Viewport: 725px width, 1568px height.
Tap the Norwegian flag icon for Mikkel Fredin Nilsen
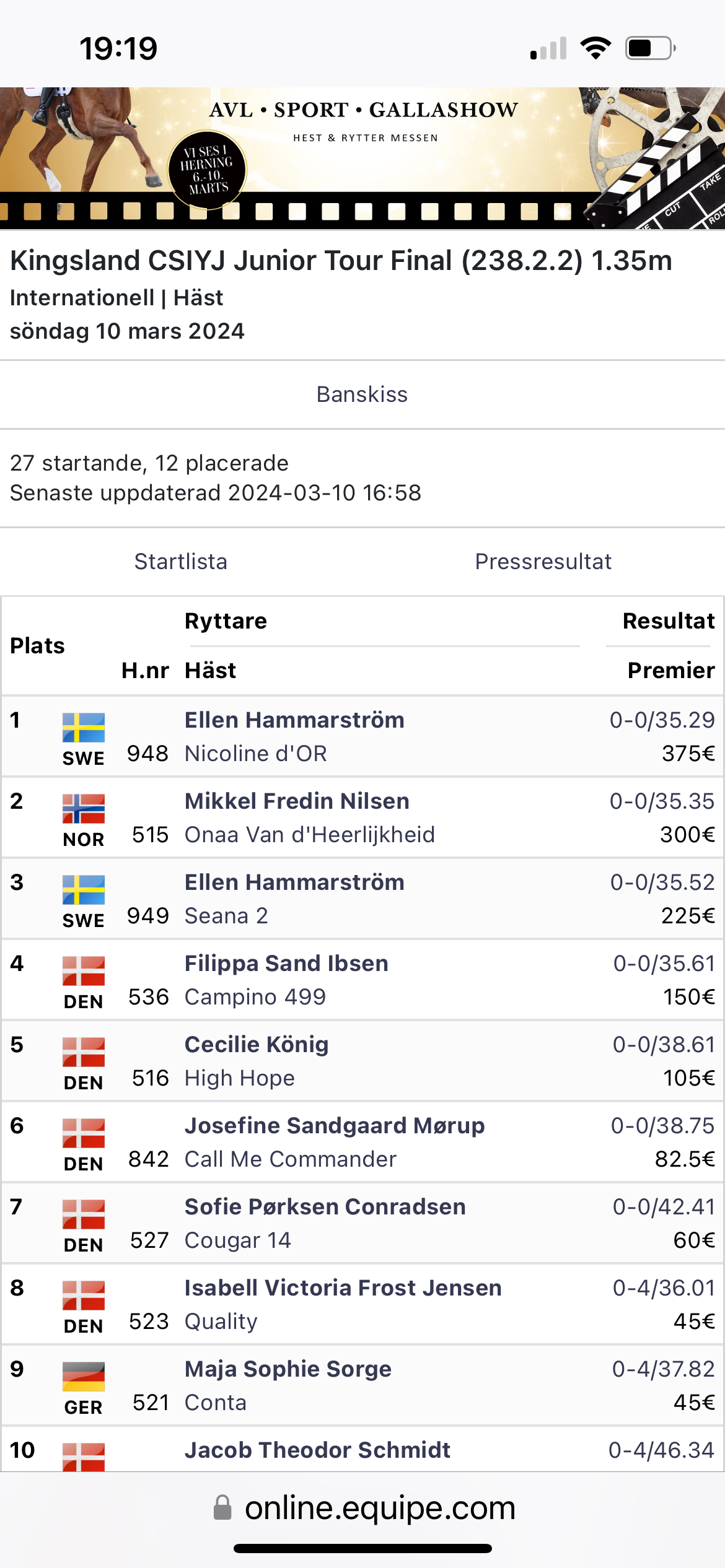[84, 809]
